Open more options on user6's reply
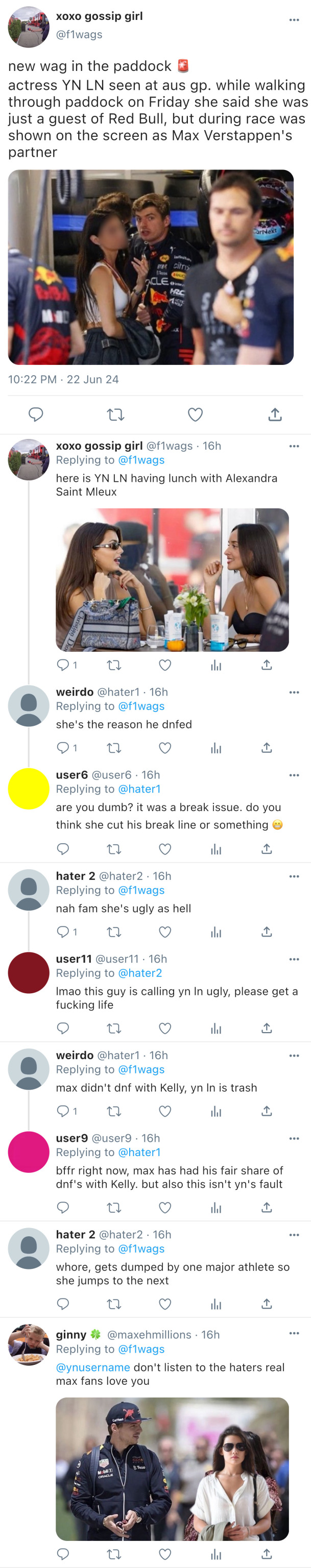The width and height of the screenshot is (311, 1568). 294,775
